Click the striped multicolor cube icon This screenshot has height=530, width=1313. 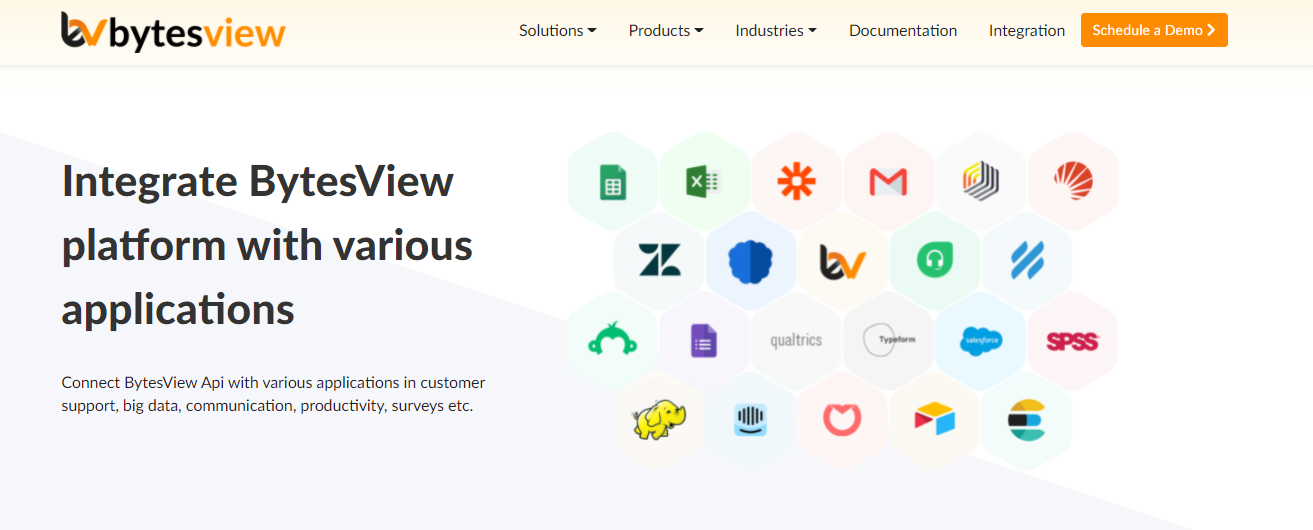coord(981,182)
